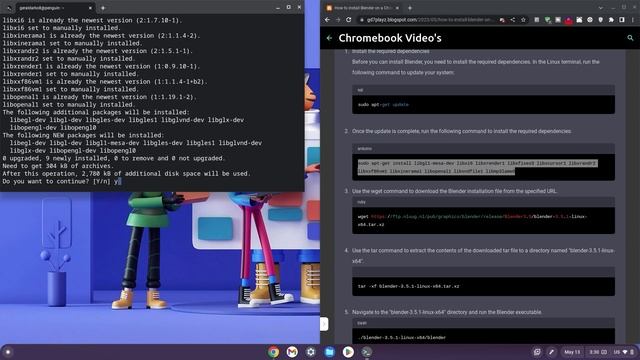Open the Chrome side panel
640x360 pixels.
point(622,20)
